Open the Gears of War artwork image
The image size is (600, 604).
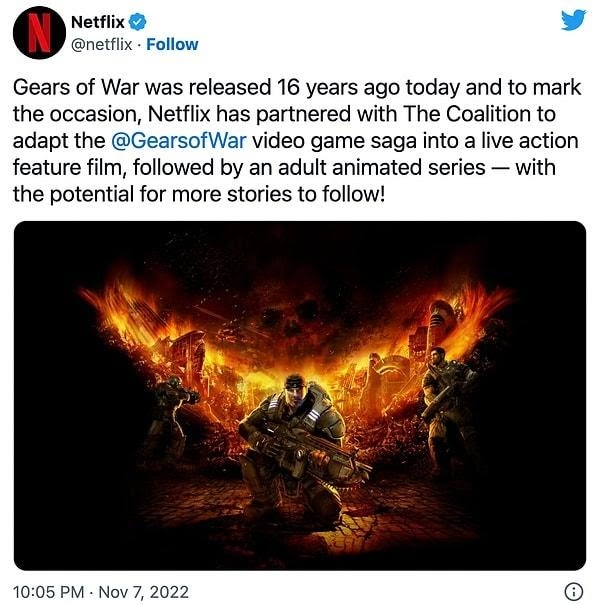(300, 396)
